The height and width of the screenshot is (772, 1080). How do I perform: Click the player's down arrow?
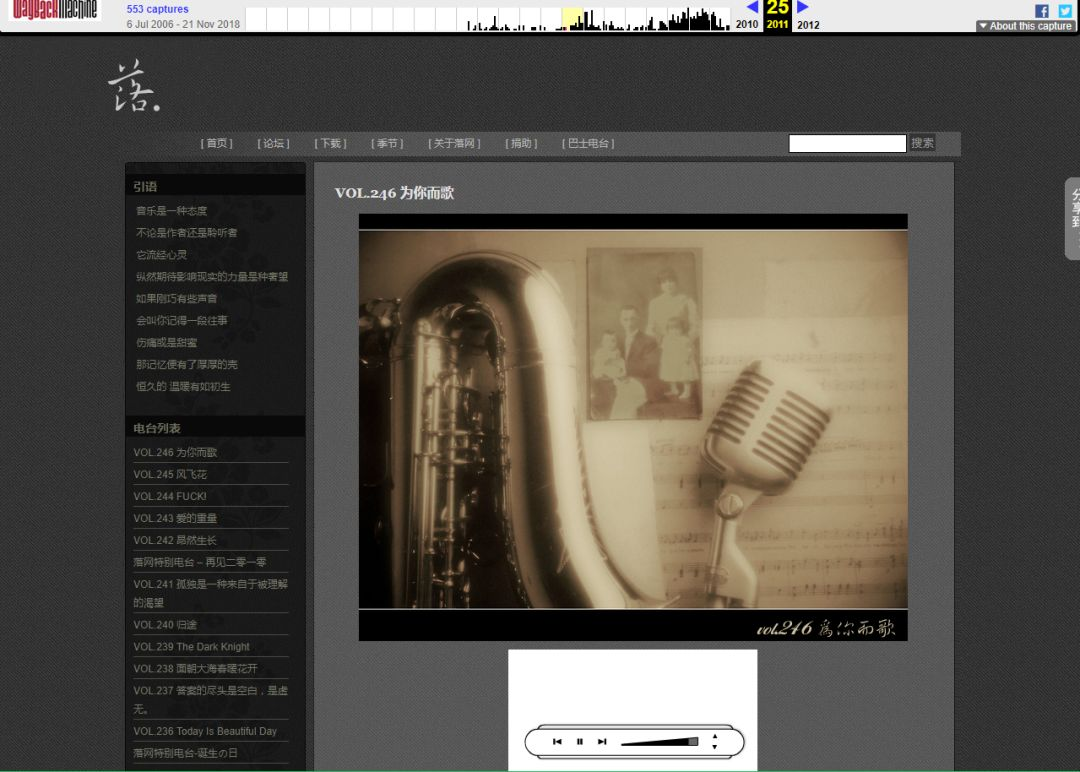coord(714,747)
